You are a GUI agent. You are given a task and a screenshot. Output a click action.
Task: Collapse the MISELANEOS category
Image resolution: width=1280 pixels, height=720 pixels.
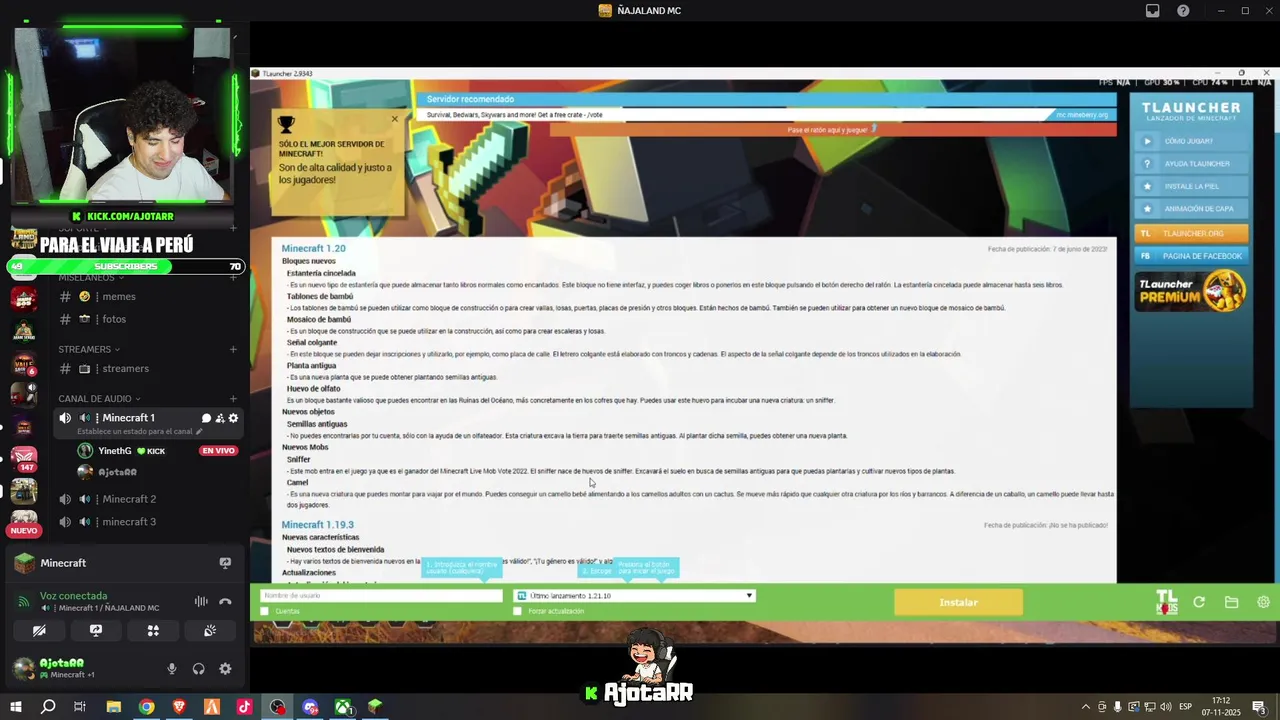tap(90, 277)
